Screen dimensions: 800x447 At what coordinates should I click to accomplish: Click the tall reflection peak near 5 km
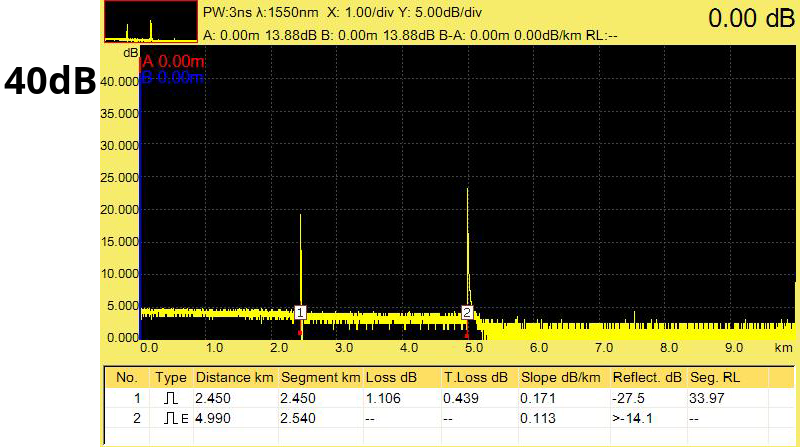coord(467,247)
